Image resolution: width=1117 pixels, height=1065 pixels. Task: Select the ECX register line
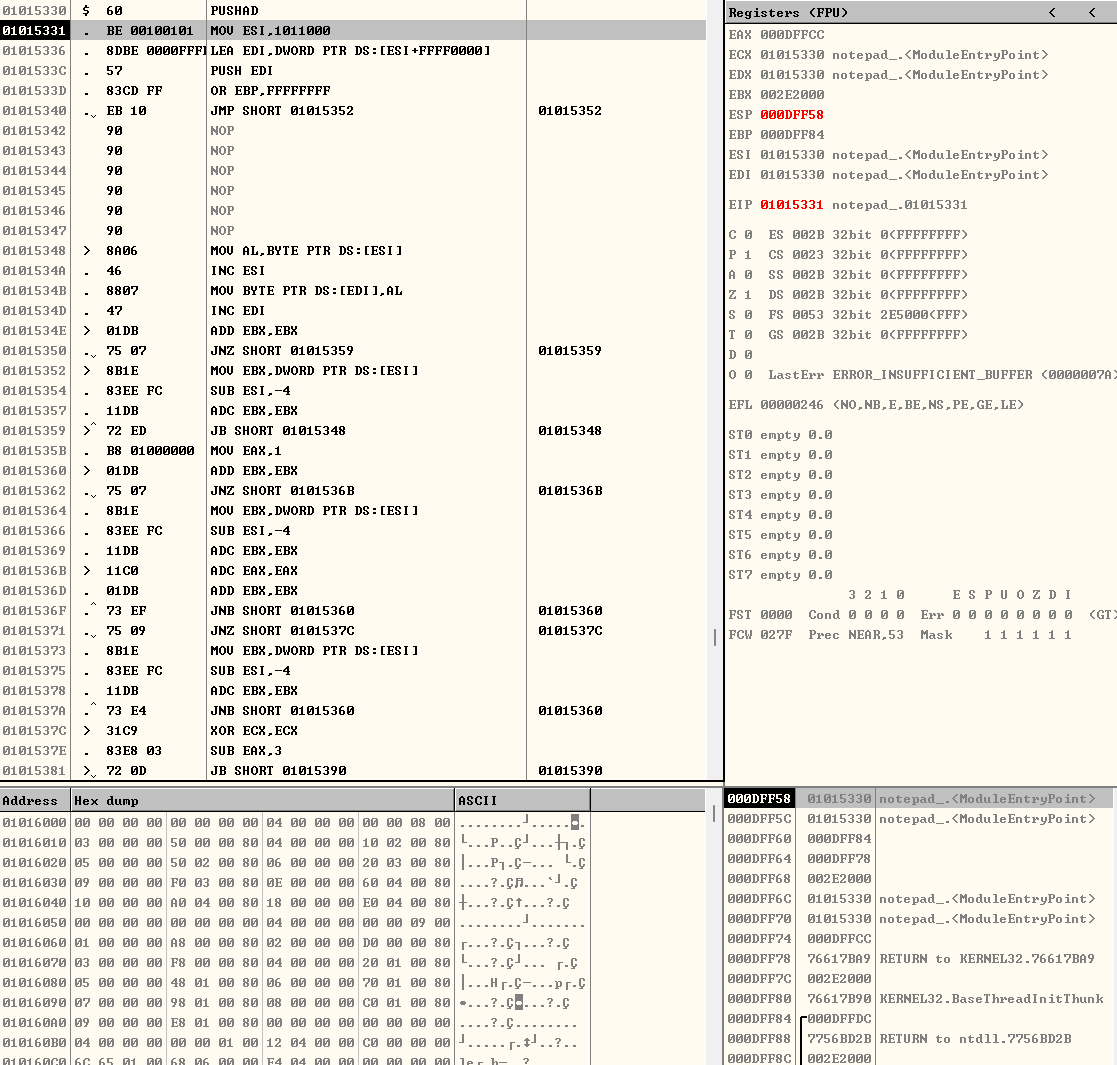point(888,54)
